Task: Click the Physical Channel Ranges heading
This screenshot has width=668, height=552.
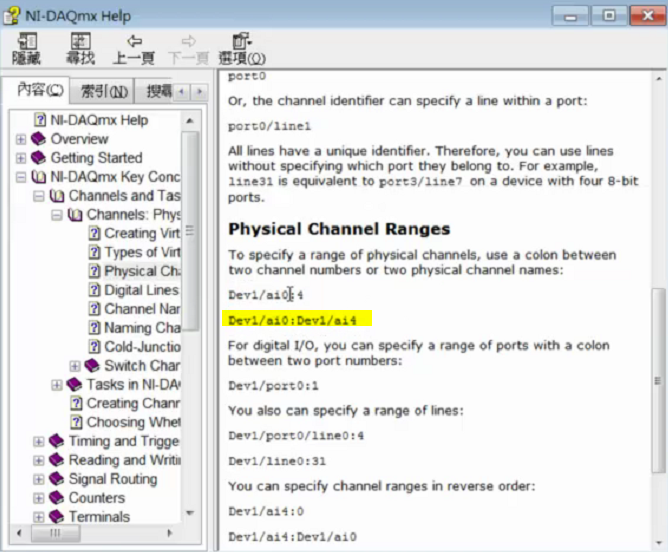Action: [339, 229]
